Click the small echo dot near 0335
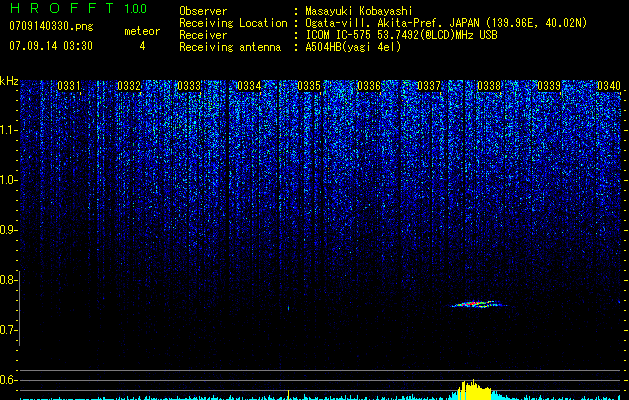 click(x=288, y=308)
